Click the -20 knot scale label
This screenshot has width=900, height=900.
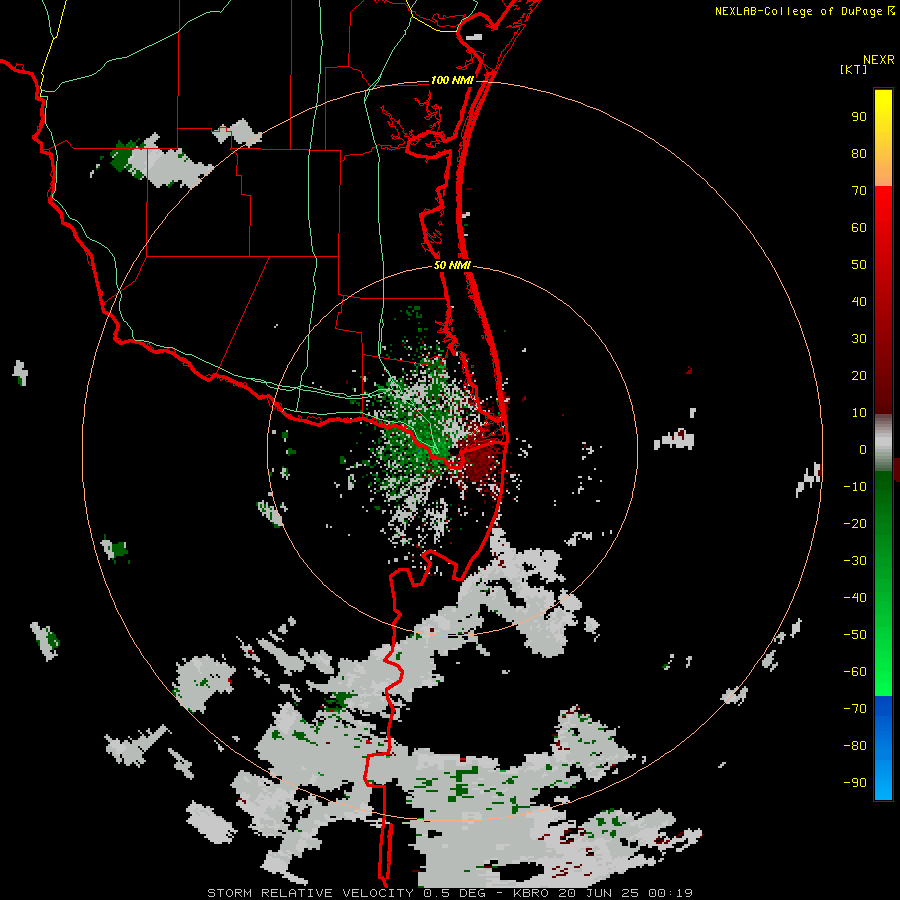click(x=855, y=524)
